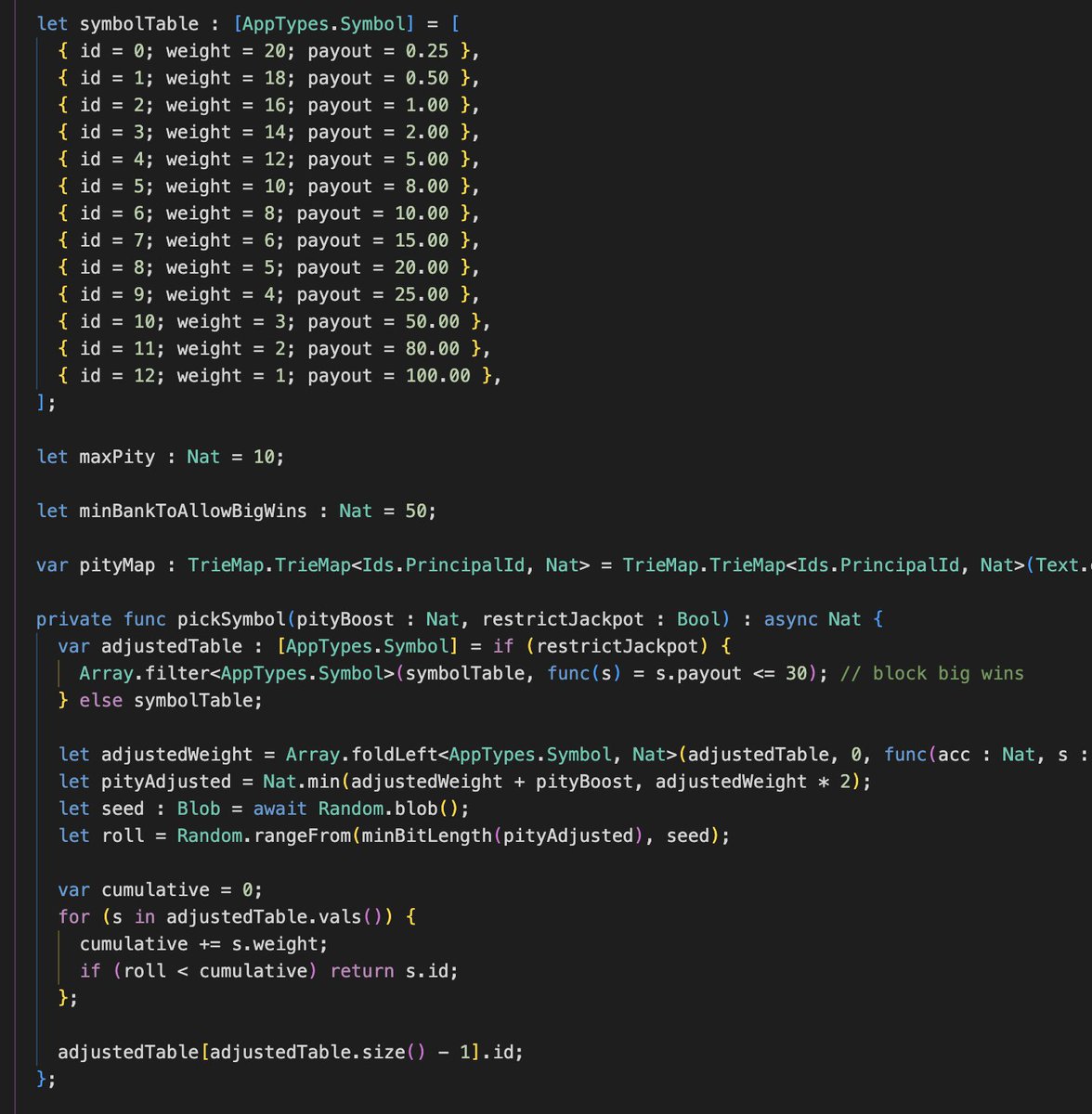
Task: Click weight value 20 in id 0 row
Action: [275, 51]
